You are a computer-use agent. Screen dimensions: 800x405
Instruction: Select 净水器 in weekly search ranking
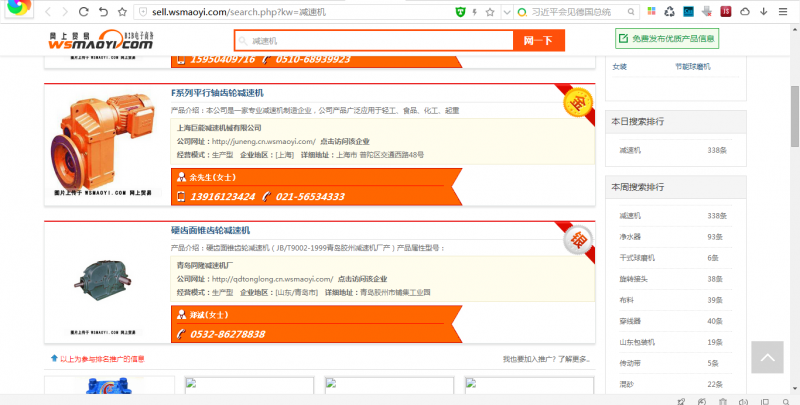[630, 237]
